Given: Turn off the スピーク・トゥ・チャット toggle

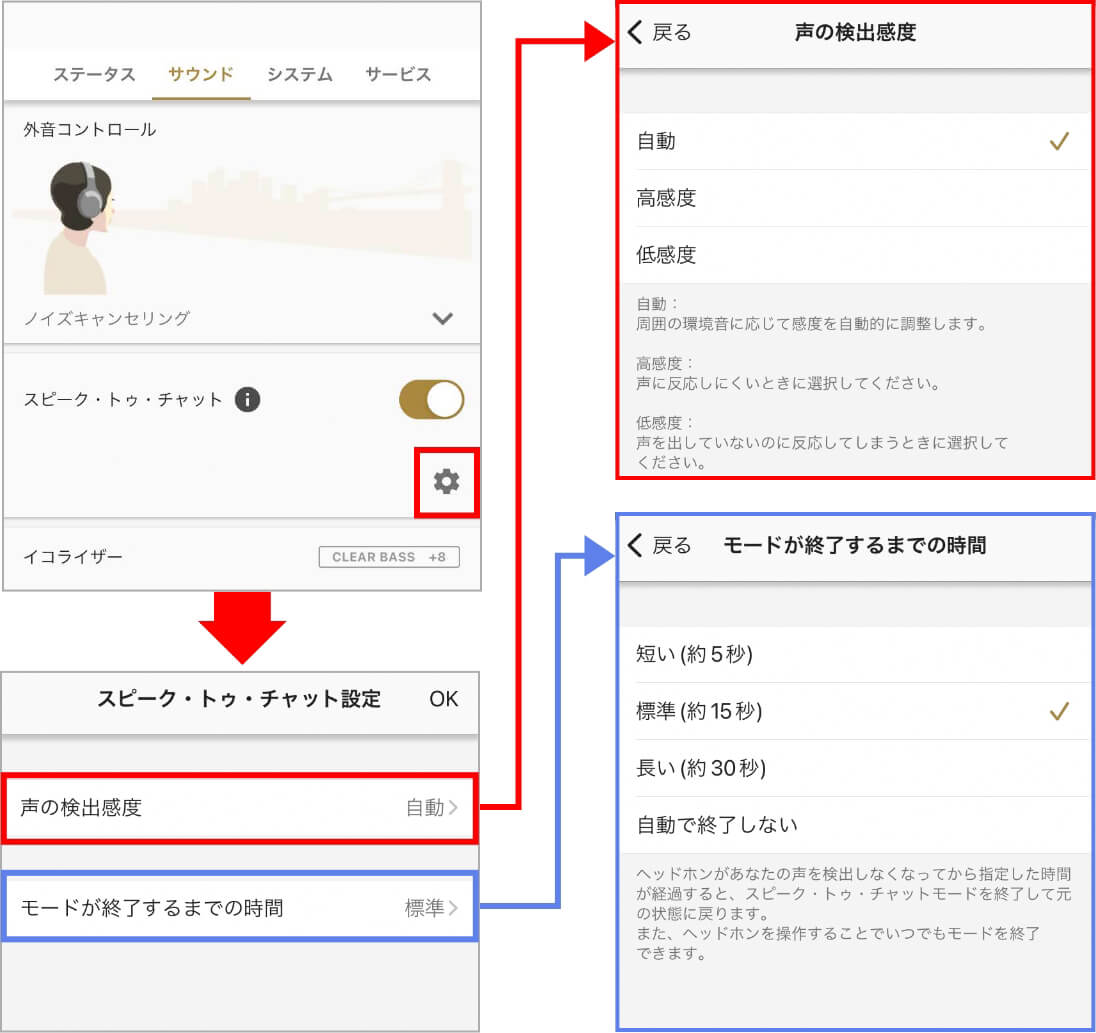Looking at the screenshot, I should (x=431, y=400).
